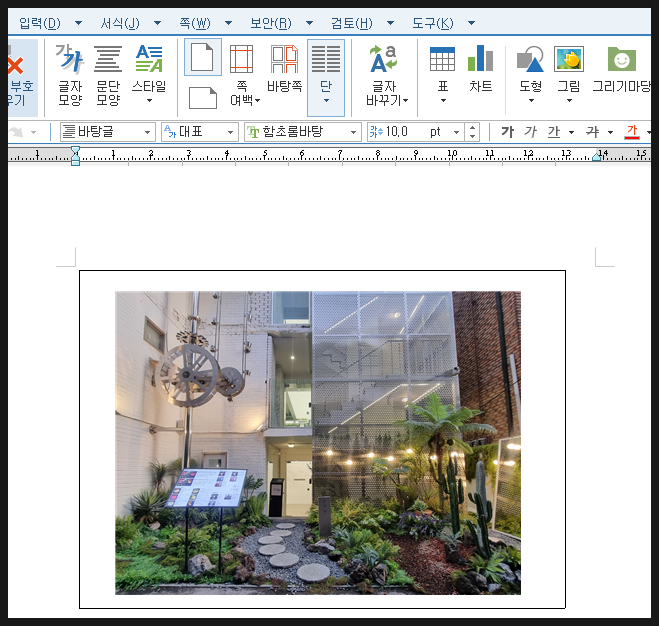Expand arrow next to 검토(H) menu
659x626 pixels.
tap(390, 23)
